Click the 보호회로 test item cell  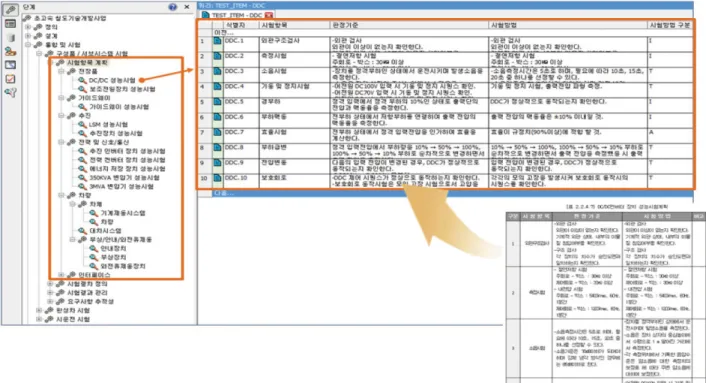click(295, 181)
